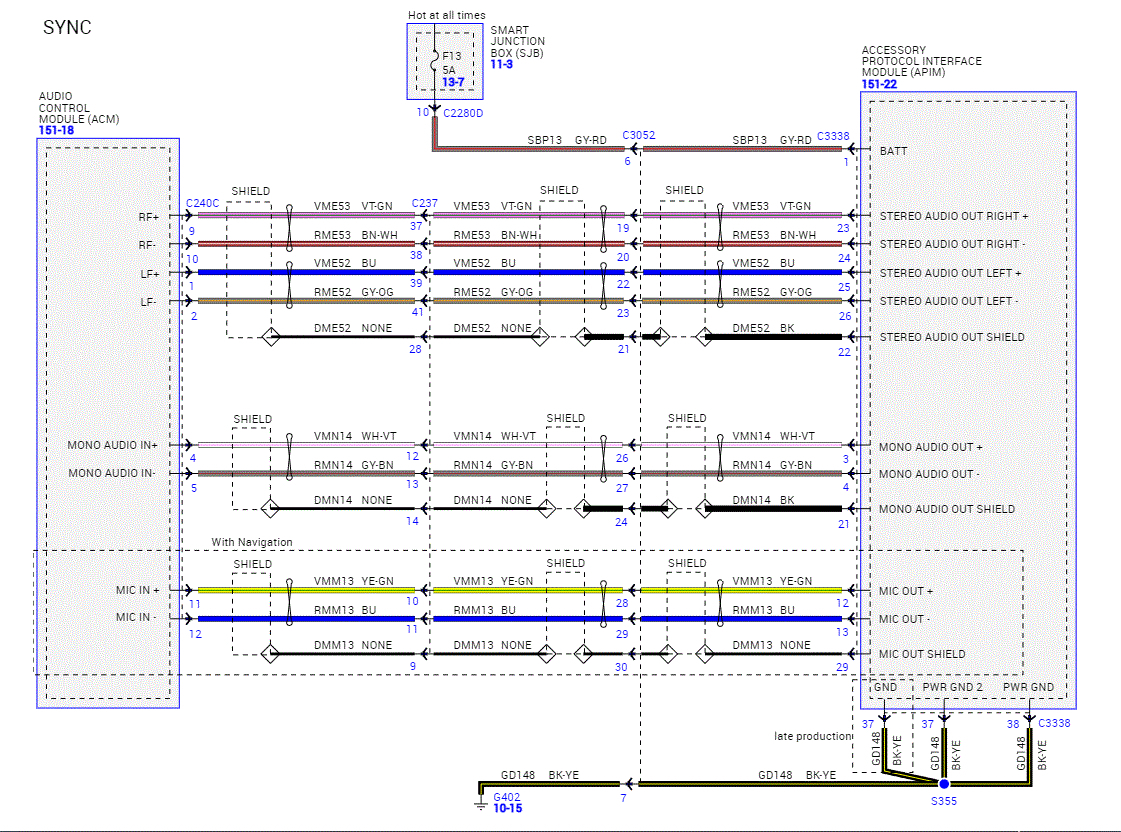Select MIC IN - label
The image size is (1121, 832).
pyautogui.click(x=136, y=617)
